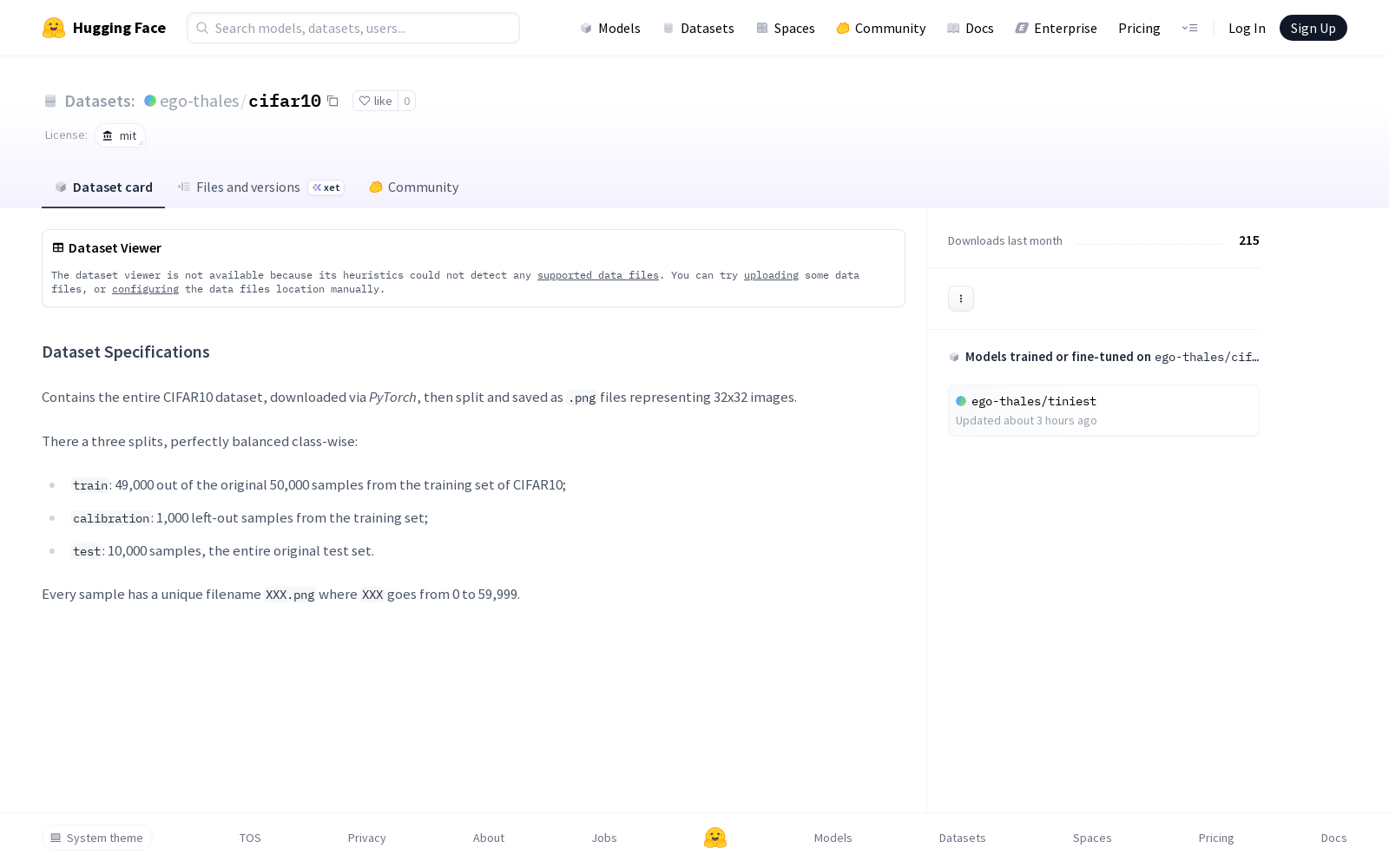Open the Models nav item
Viewport: 1389px width, 868px height.
pyautogui.click(x=610, y=28)
